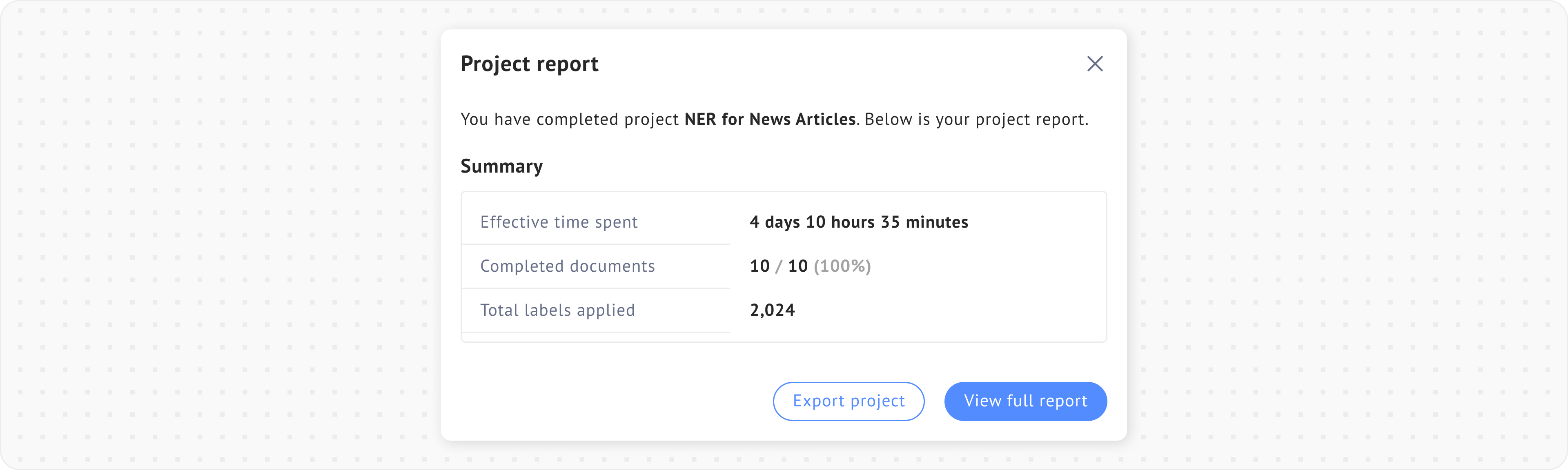Click the 'Below is your project report' text
Viewport: 1568px width, 470px height.
pyautogui.click(x=976, y=119)
